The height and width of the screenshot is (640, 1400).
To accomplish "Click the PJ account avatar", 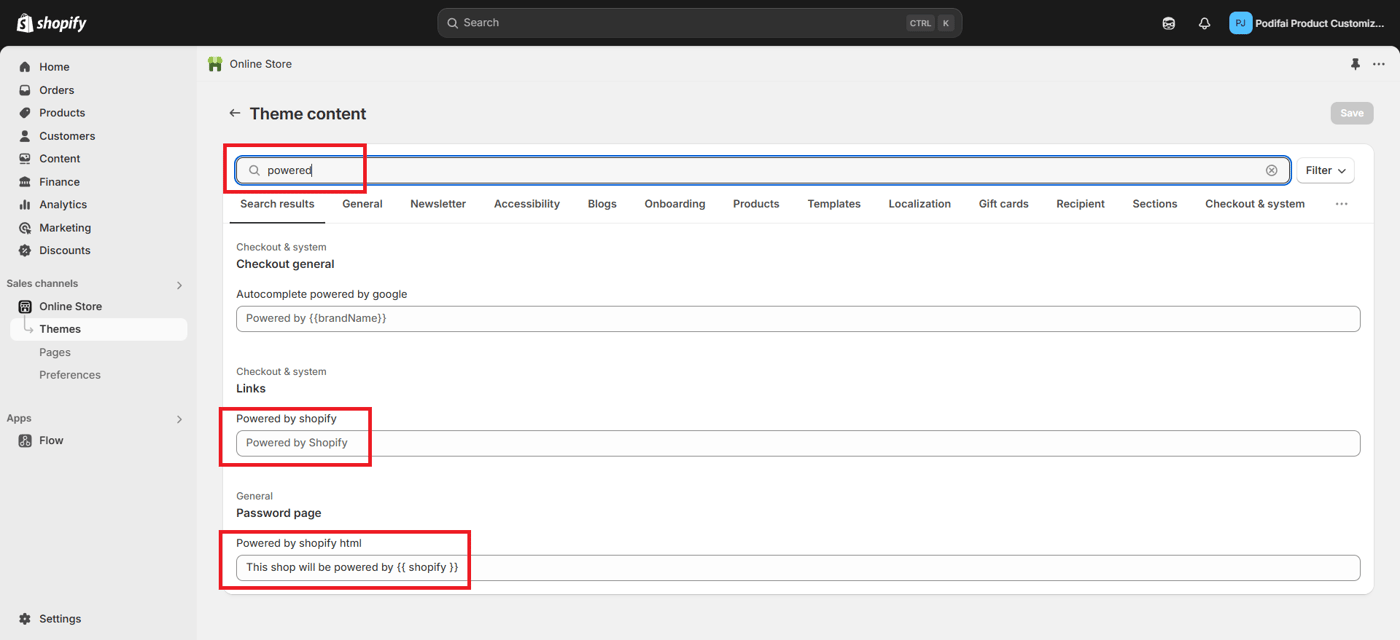I will point(1240,23).
